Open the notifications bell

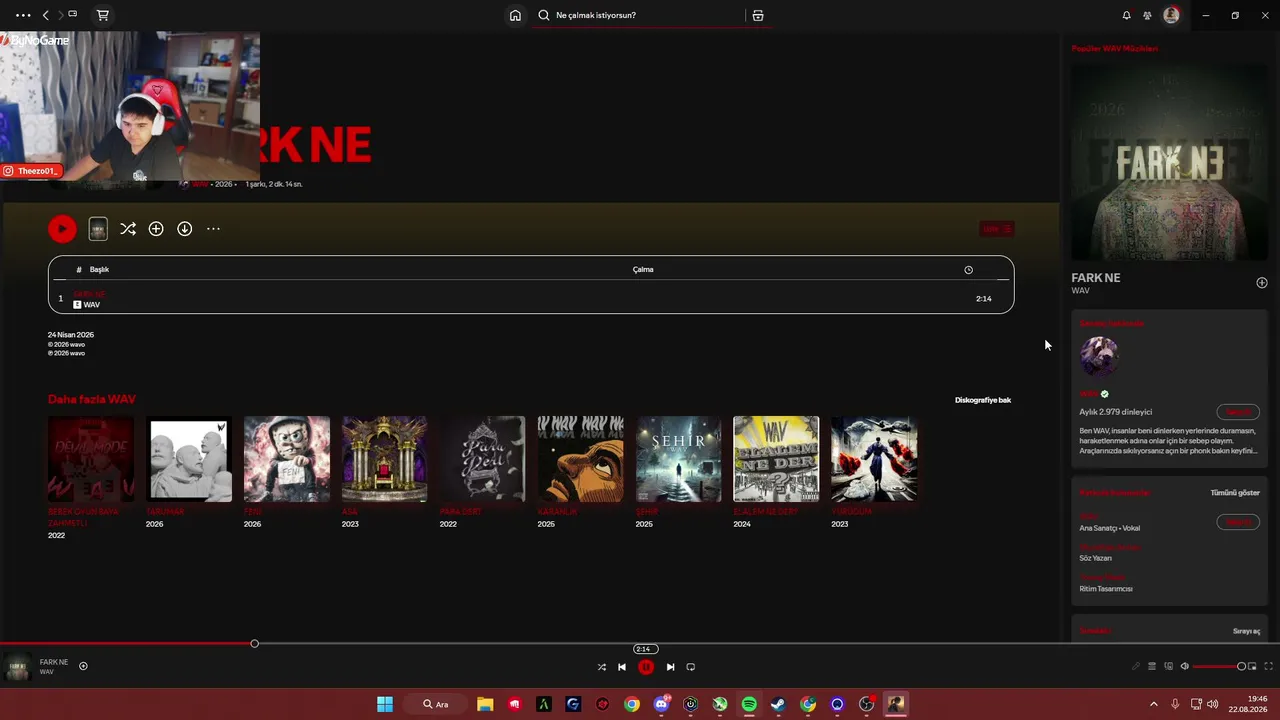pyautogui.click(x=1126, y=15)
